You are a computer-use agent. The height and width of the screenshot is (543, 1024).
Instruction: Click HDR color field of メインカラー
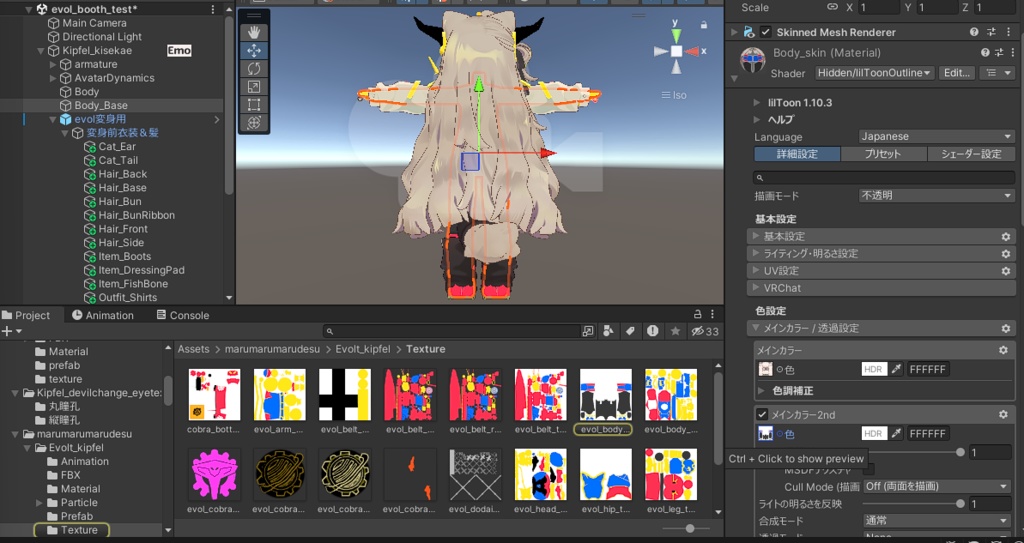(874, 370)
